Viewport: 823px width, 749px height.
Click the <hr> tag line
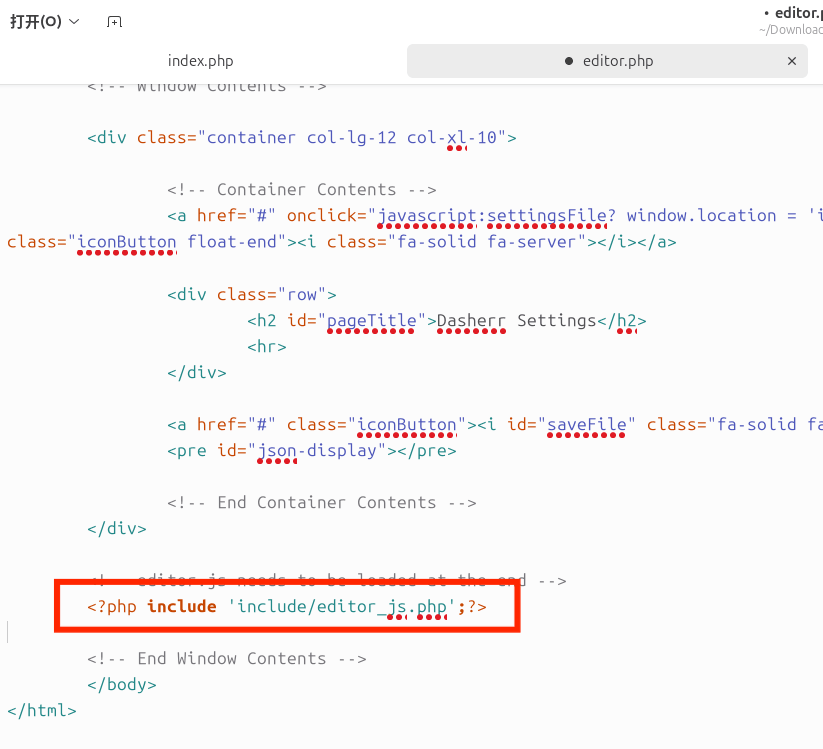267,347
